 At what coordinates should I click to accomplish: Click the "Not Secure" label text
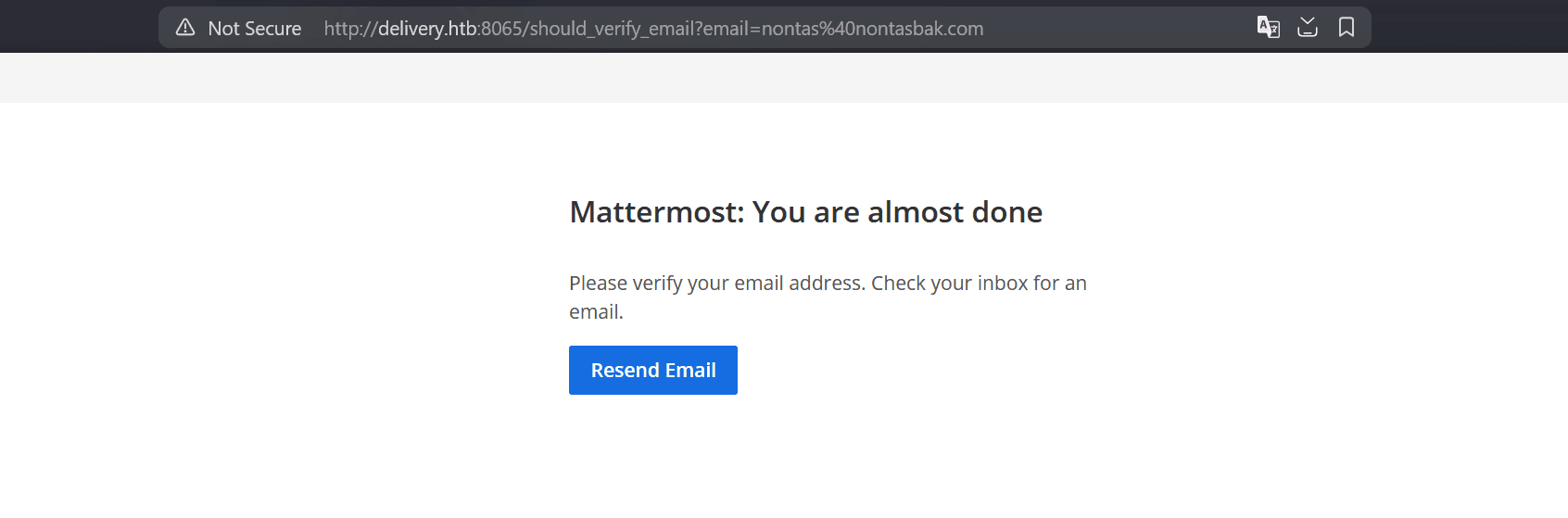[x=255, y=29]
